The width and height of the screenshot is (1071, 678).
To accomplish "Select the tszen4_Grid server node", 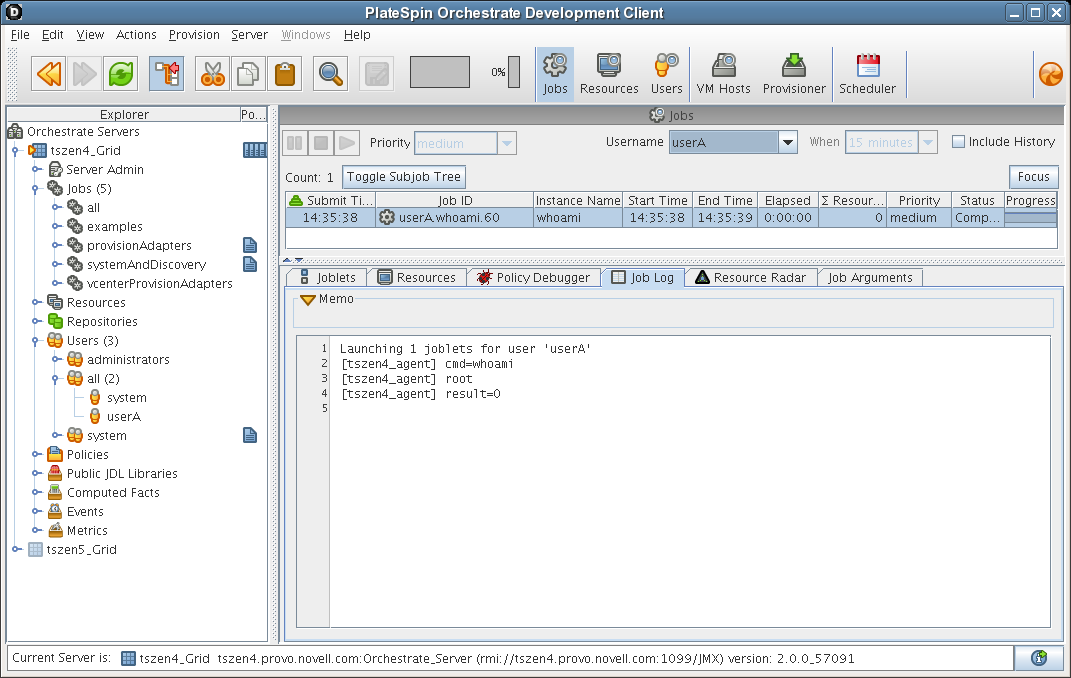I will [85, 151].
